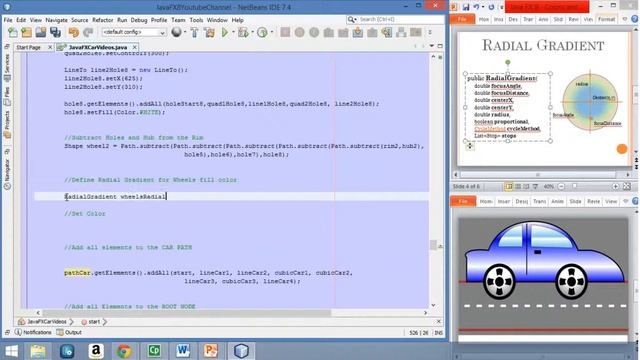The width and height of the screenshot is (640, 360).
Task: Open Chrome from taskbar
Action: (124, 351)
